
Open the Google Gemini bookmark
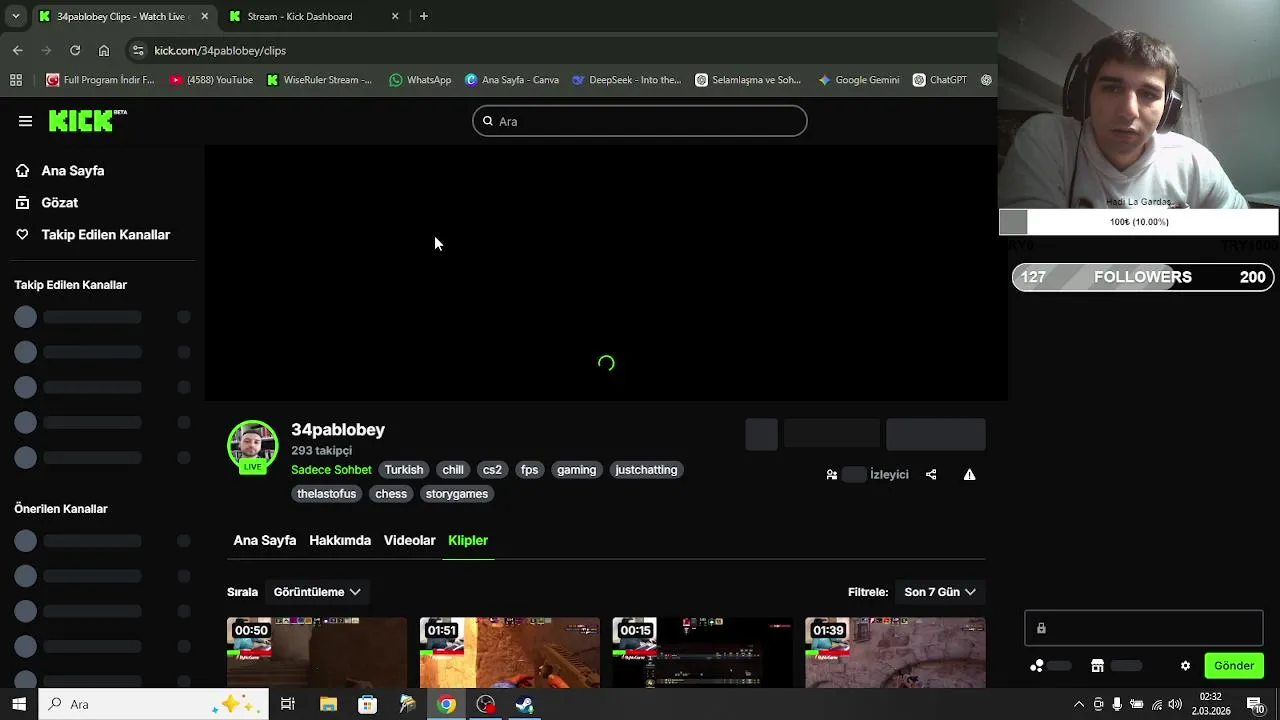tap(859, 80)
